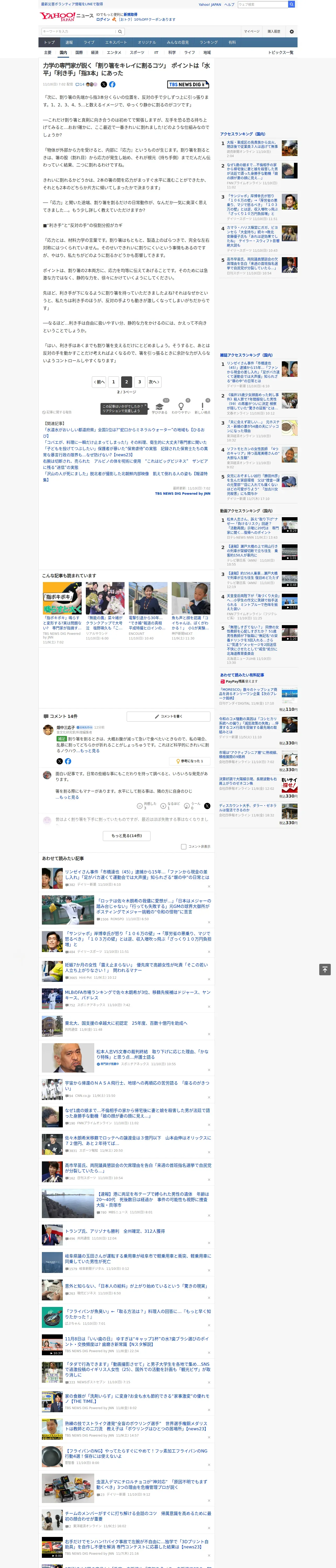Click the magnifier icon in the keyword search field

click(x=120, y=32)
